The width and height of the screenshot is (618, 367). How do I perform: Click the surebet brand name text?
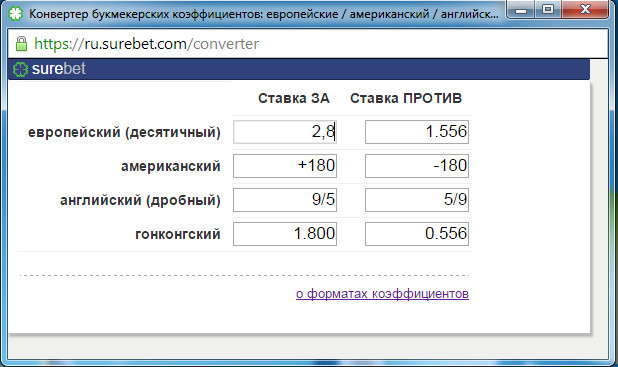point(59,69)
